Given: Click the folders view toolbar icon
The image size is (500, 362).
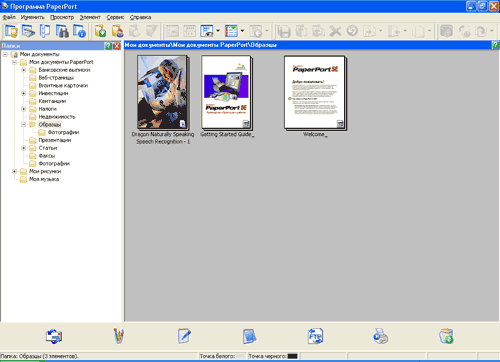Looking at the screenshot, I should click(x=11, y=31).
